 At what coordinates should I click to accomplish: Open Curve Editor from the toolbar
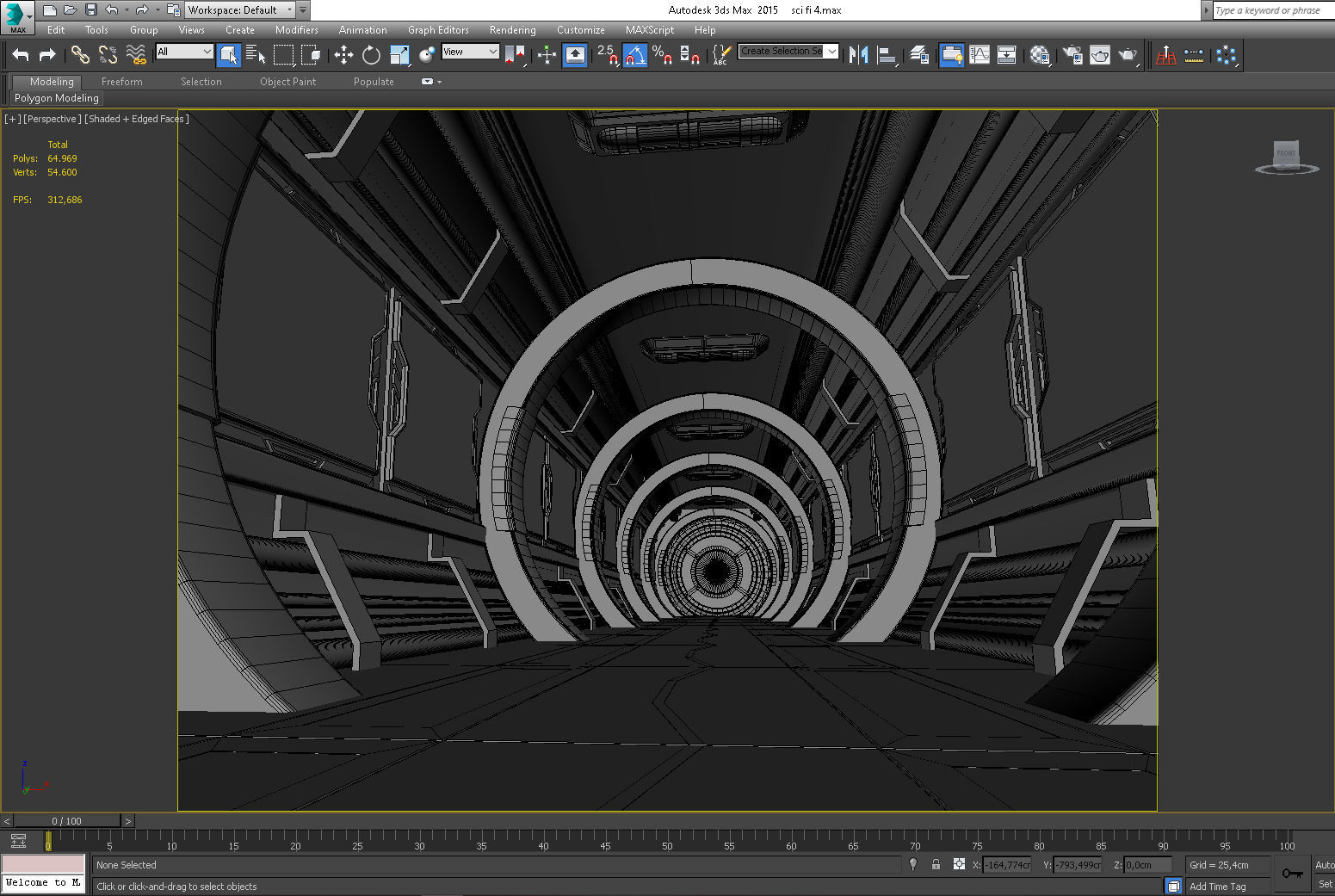coord(980,55)
